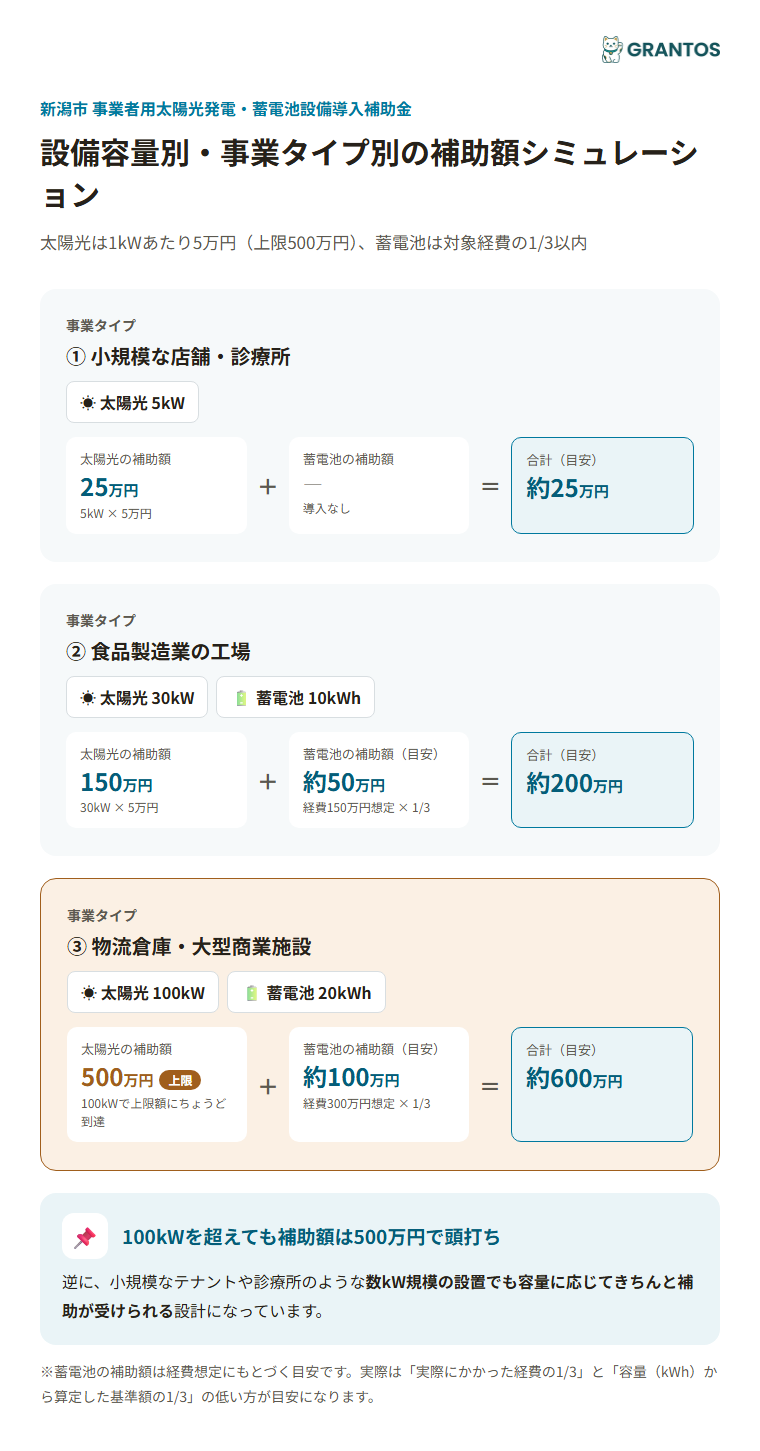Click the sun icon in 太陽光 5kW chip
The image size is (760, 1451).
click(x=88, y=403)
